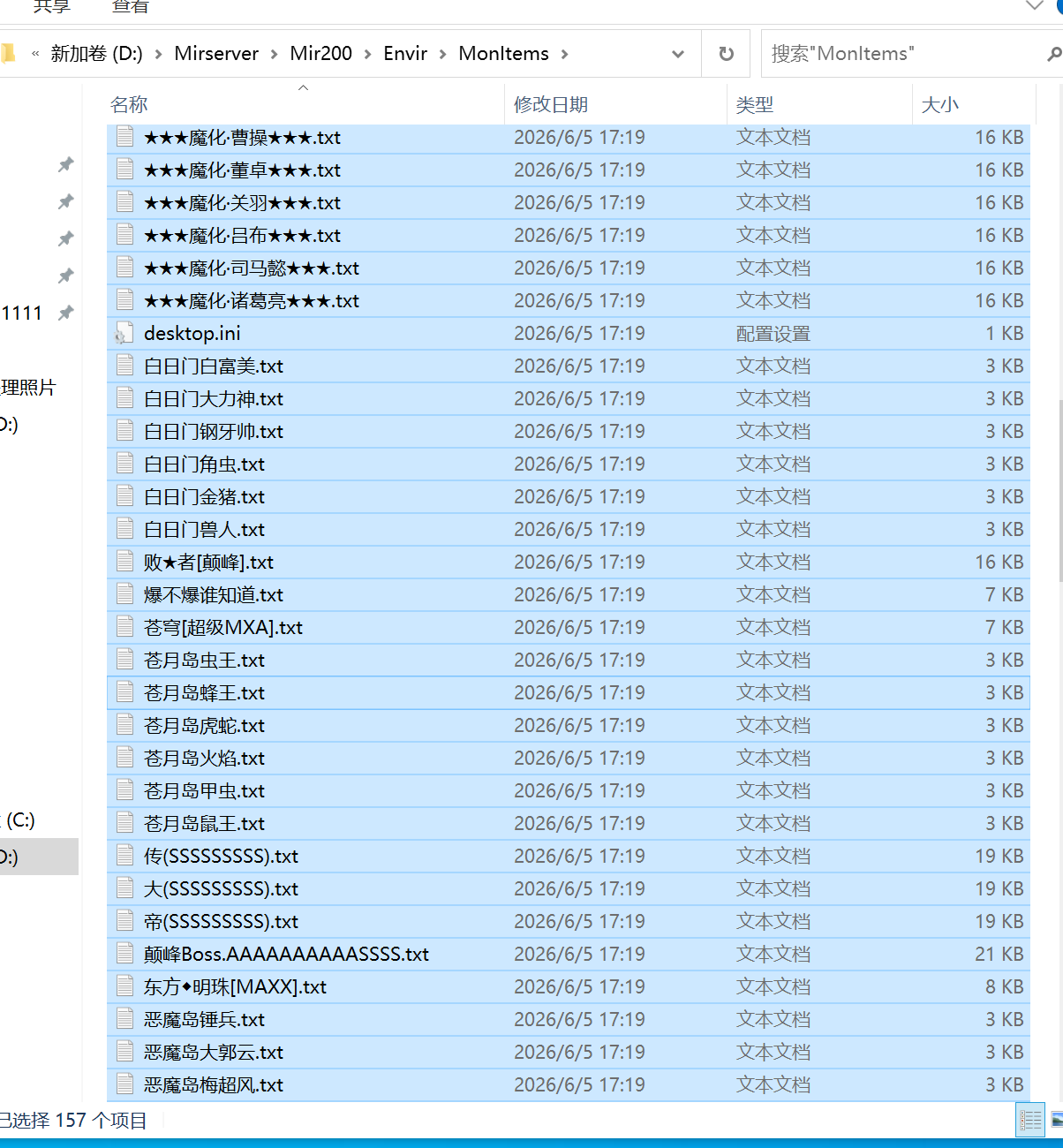Expand the chevron after MonItems breadcrumb

tap(564, 54)
